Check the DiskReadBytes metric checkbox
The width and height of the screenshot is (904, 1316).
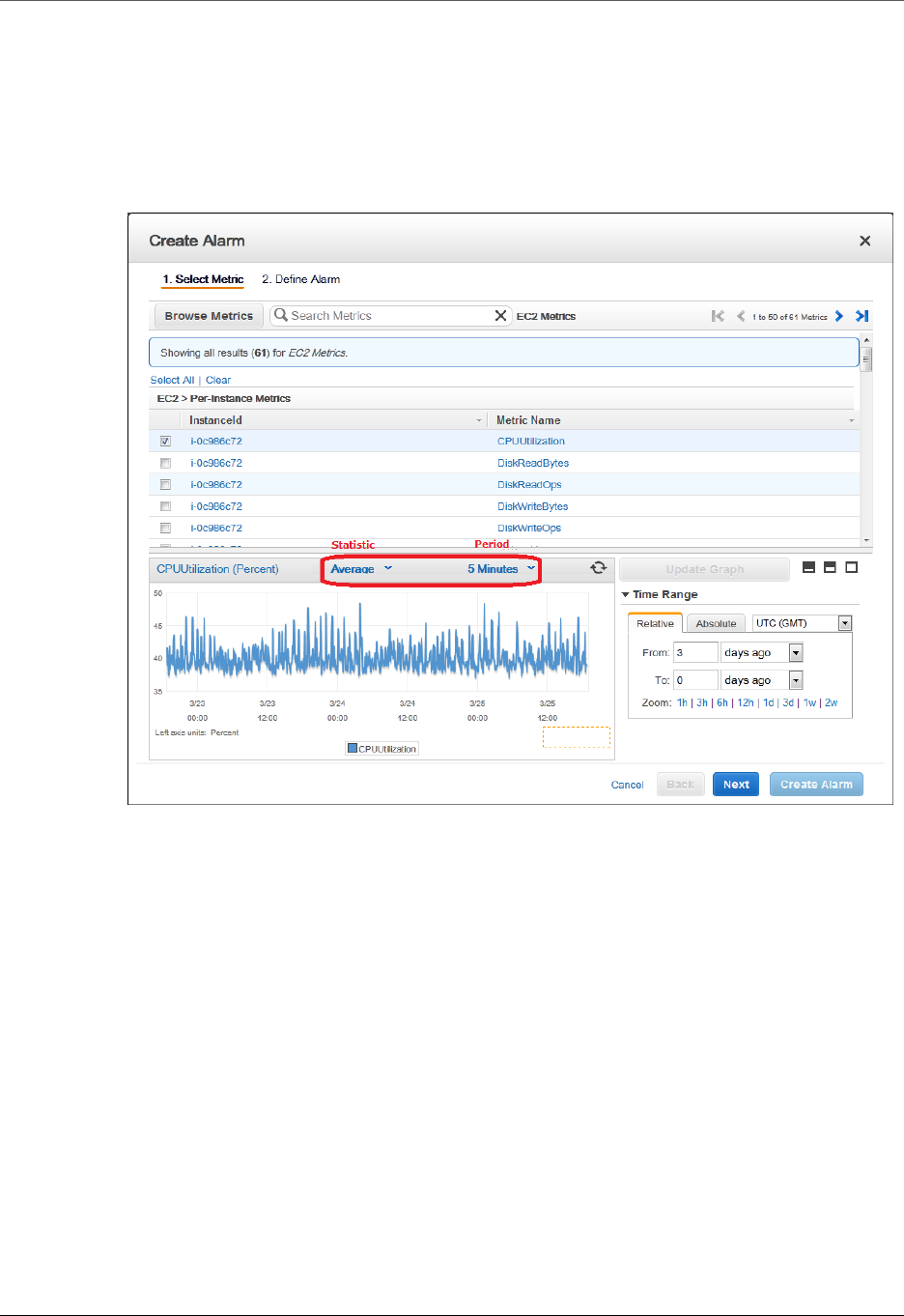point(165,463)
